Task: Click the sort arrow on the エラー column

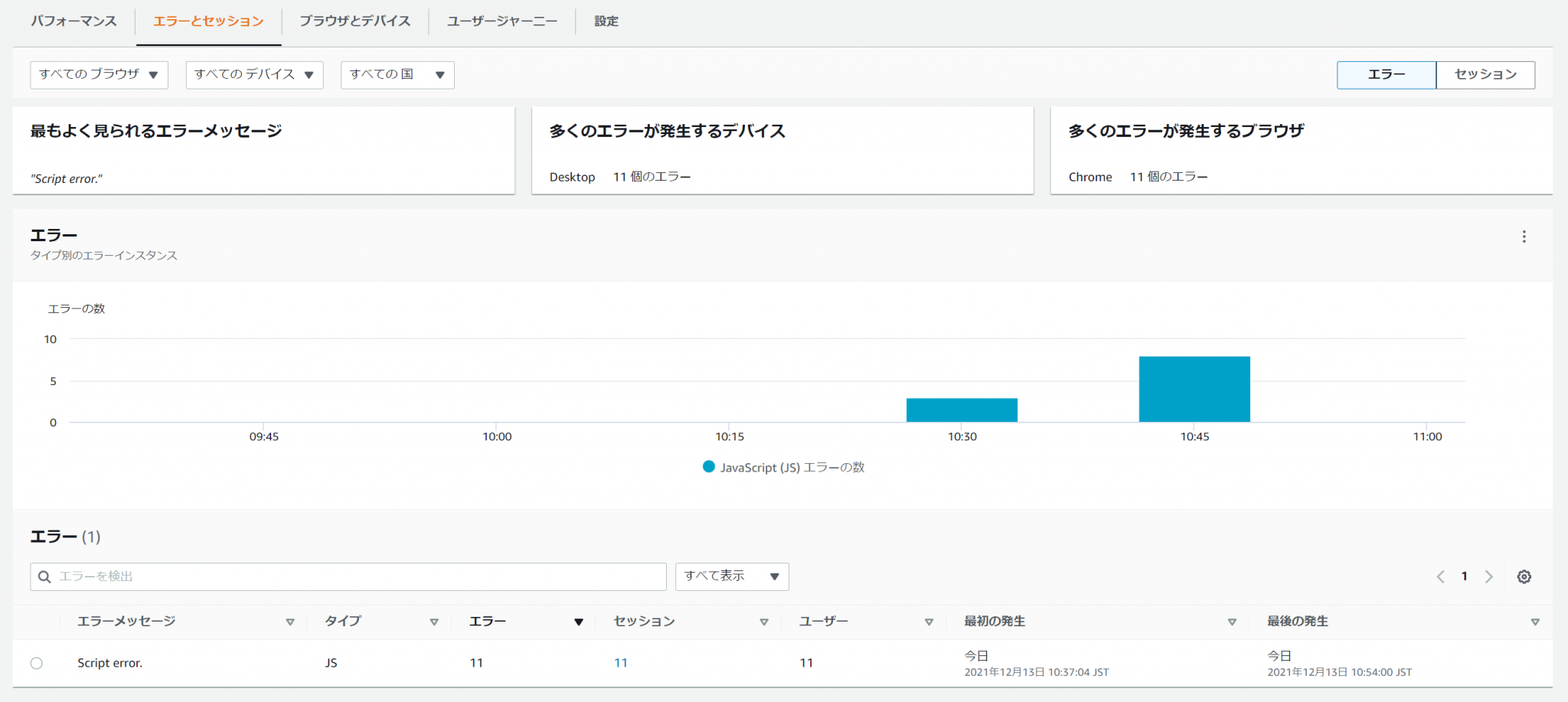Action: click(578, 622)
